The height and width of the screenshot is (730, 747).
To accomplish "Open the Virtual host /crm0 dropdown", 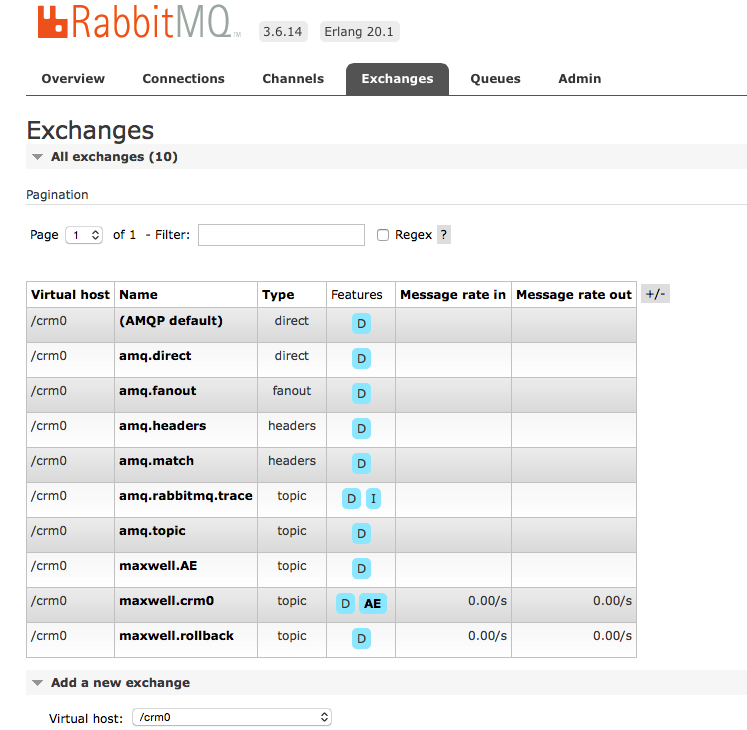I will click(x=232, y=717).
